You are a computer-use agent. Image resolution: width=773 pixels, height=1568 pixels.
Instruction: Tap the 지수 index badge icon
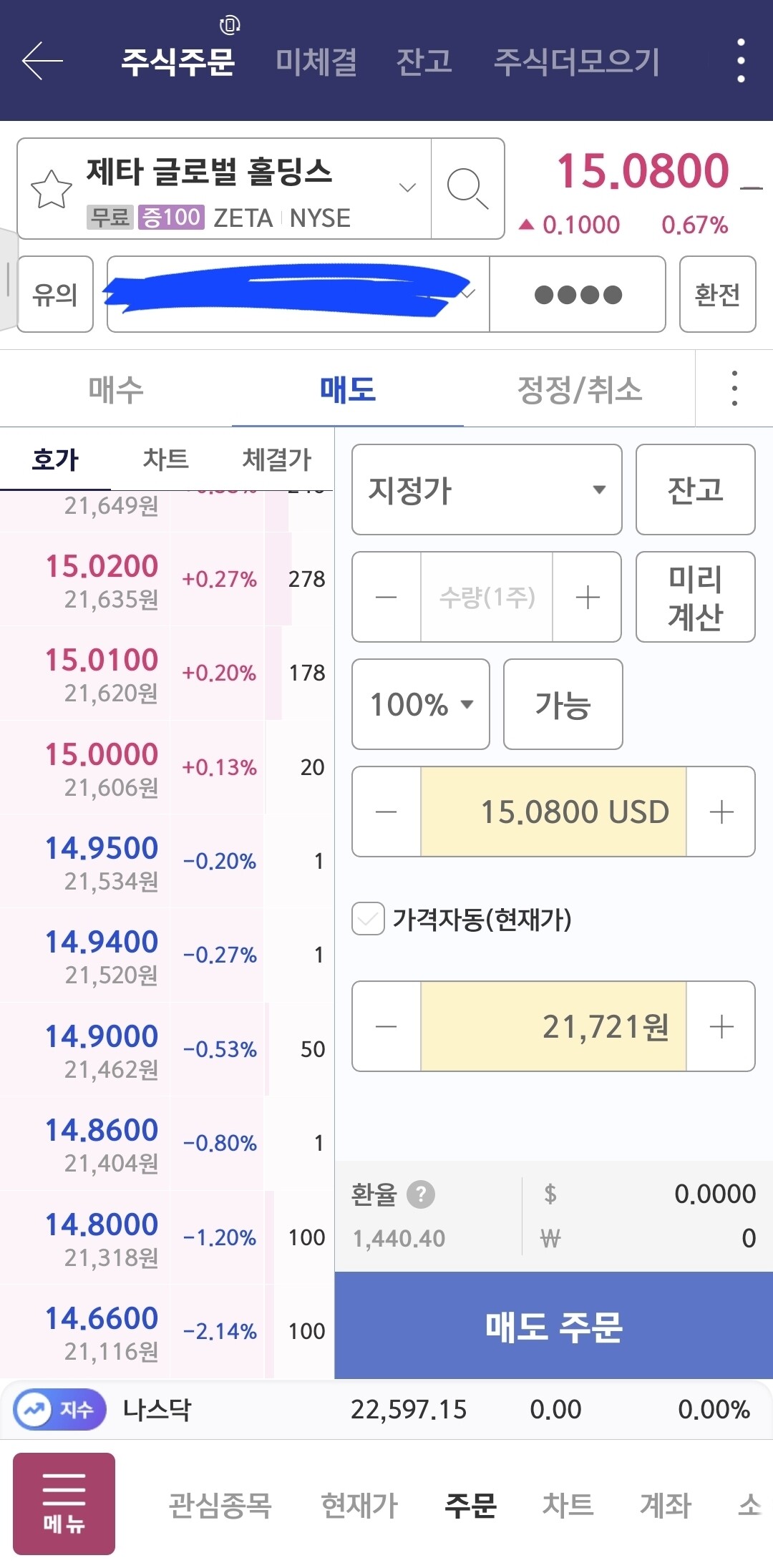pyautogui.click(x=60, y=1410)
